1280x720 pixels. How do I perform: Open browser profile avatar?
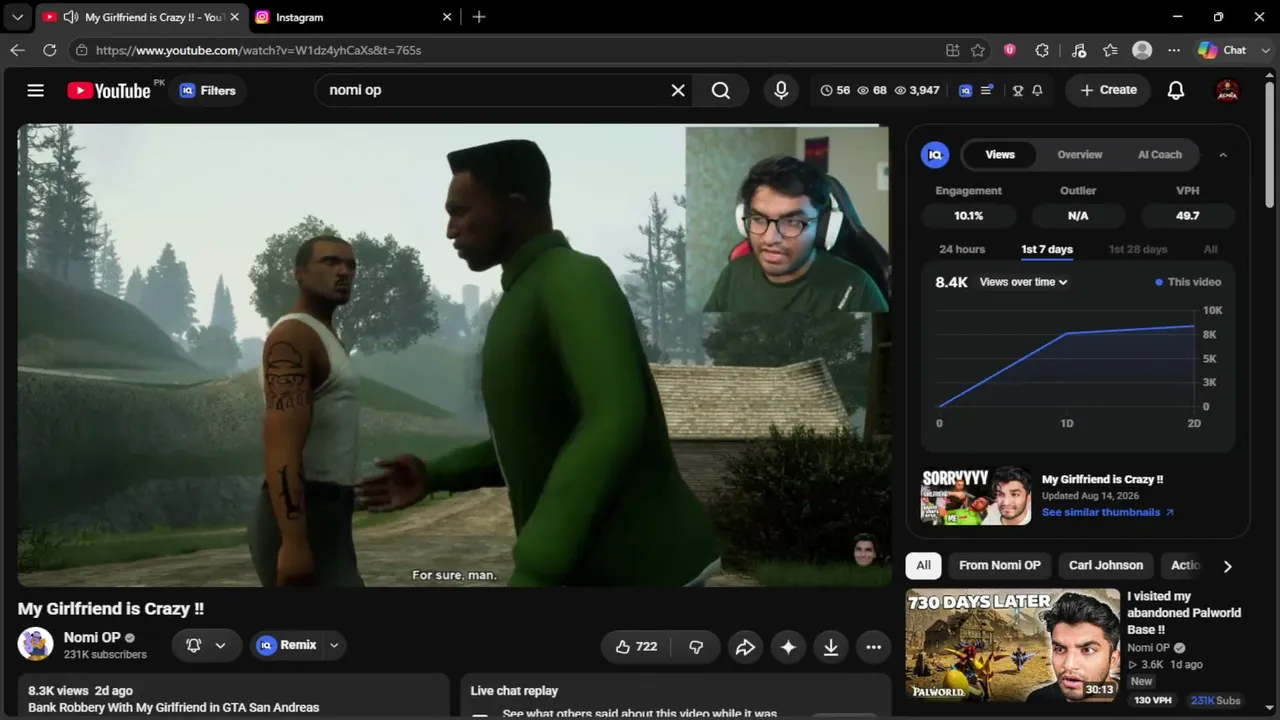1142,50
